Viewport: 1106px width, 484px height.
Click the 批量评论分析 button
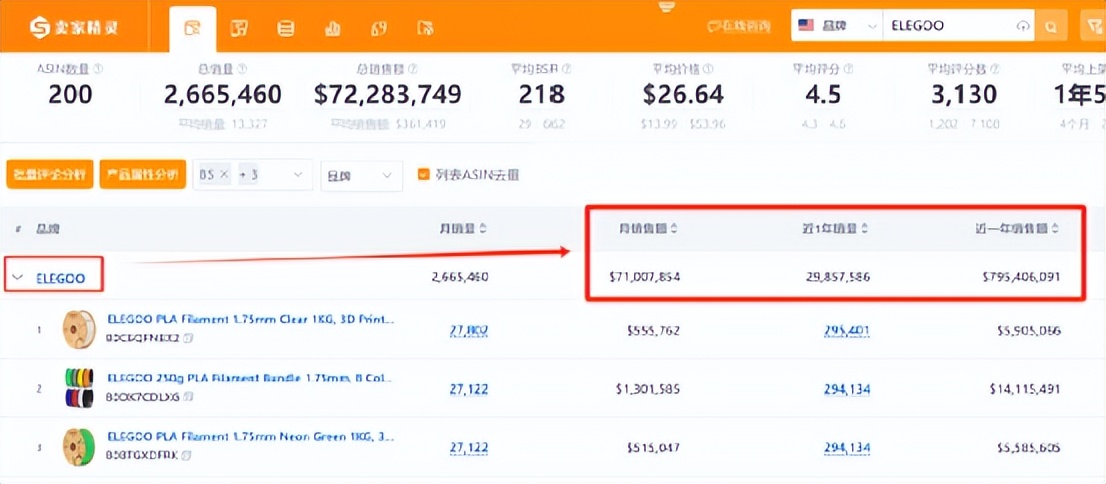49,174
